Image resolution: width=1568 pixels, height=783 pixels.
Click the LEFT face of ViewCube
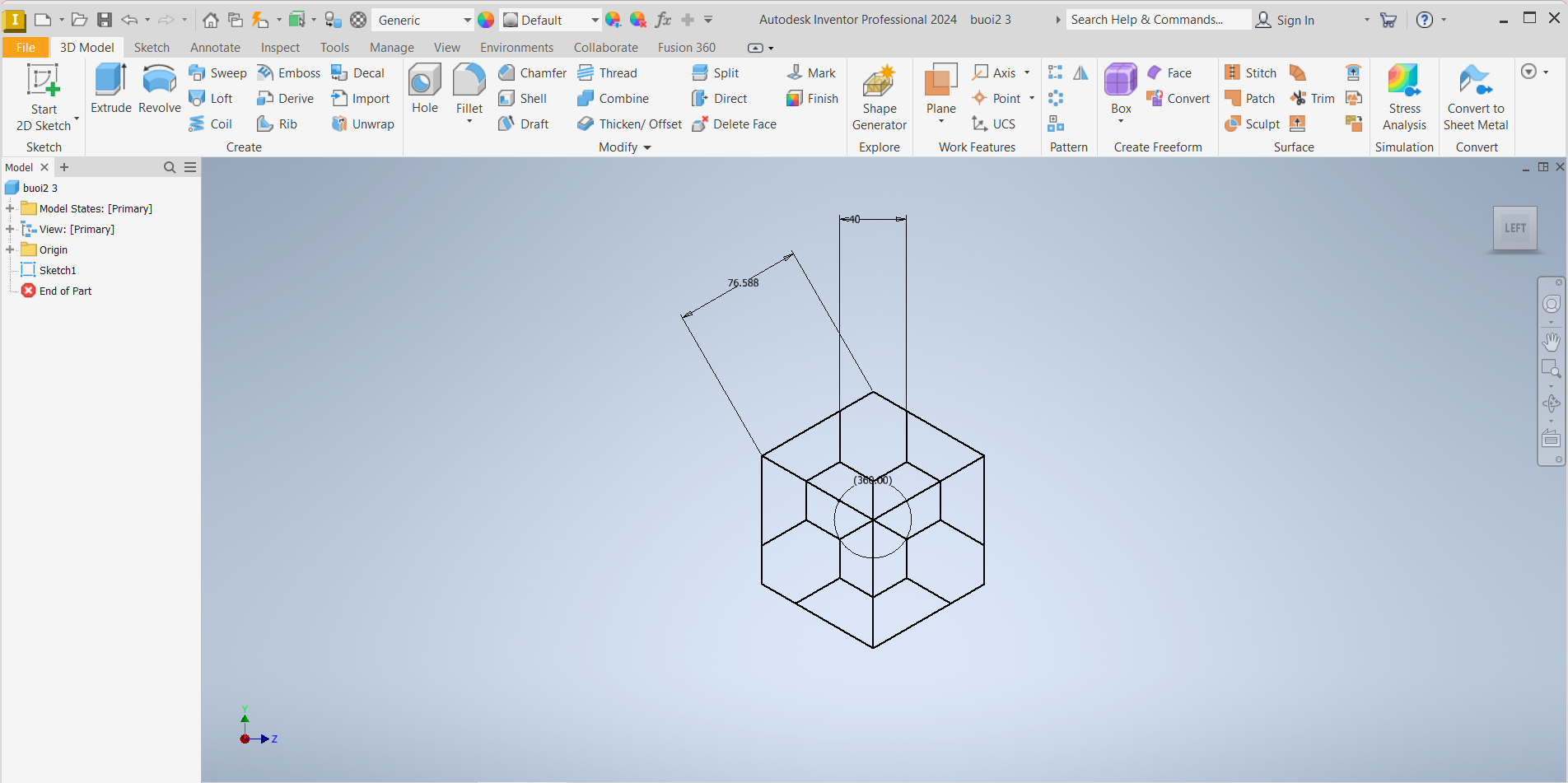(x=1514, y=228)
